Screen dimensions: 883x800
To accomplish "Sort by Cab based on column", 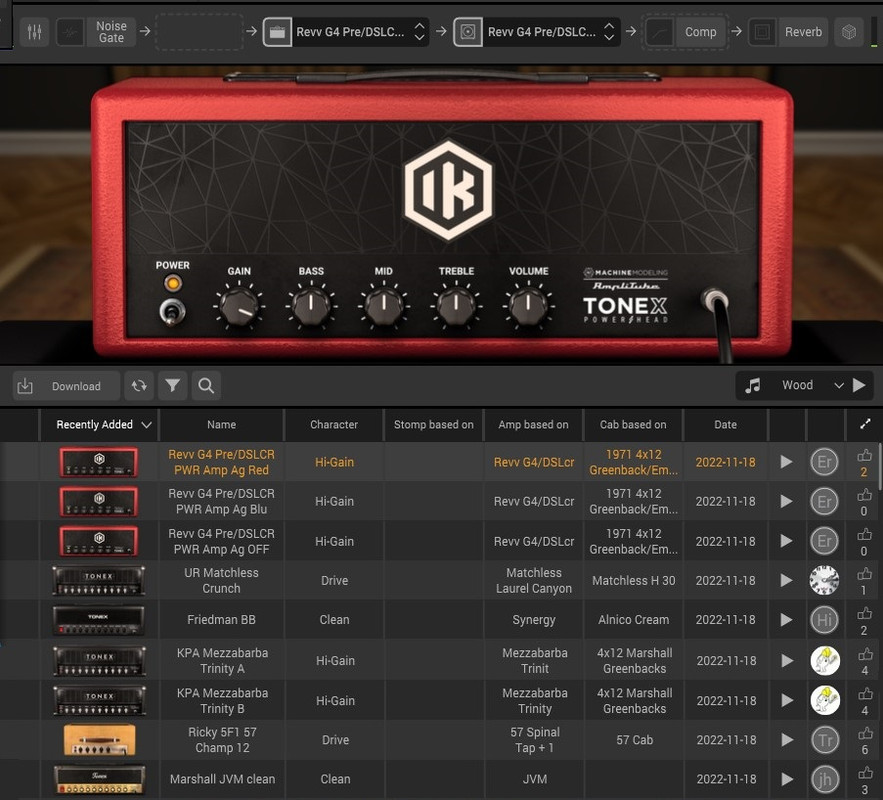I will (x=633, y=424).
